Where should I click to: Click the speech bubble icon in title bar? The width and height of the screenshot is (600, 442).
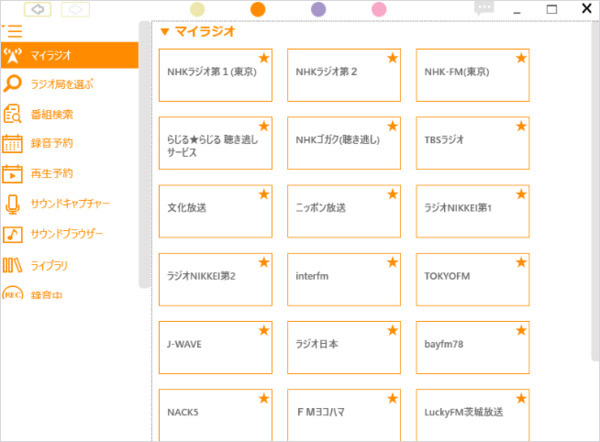tap(484, 8)
